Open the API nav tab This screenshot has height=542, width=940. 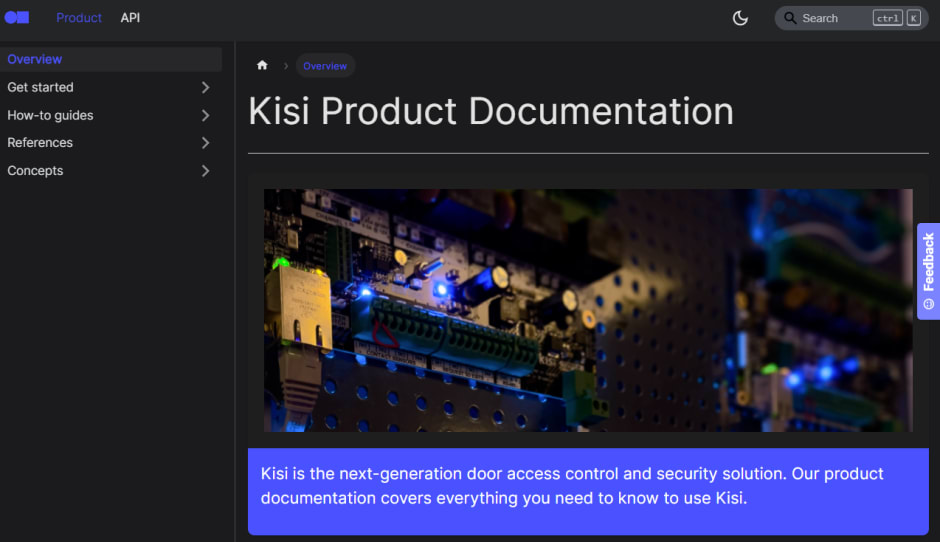(x=130, y=18)
